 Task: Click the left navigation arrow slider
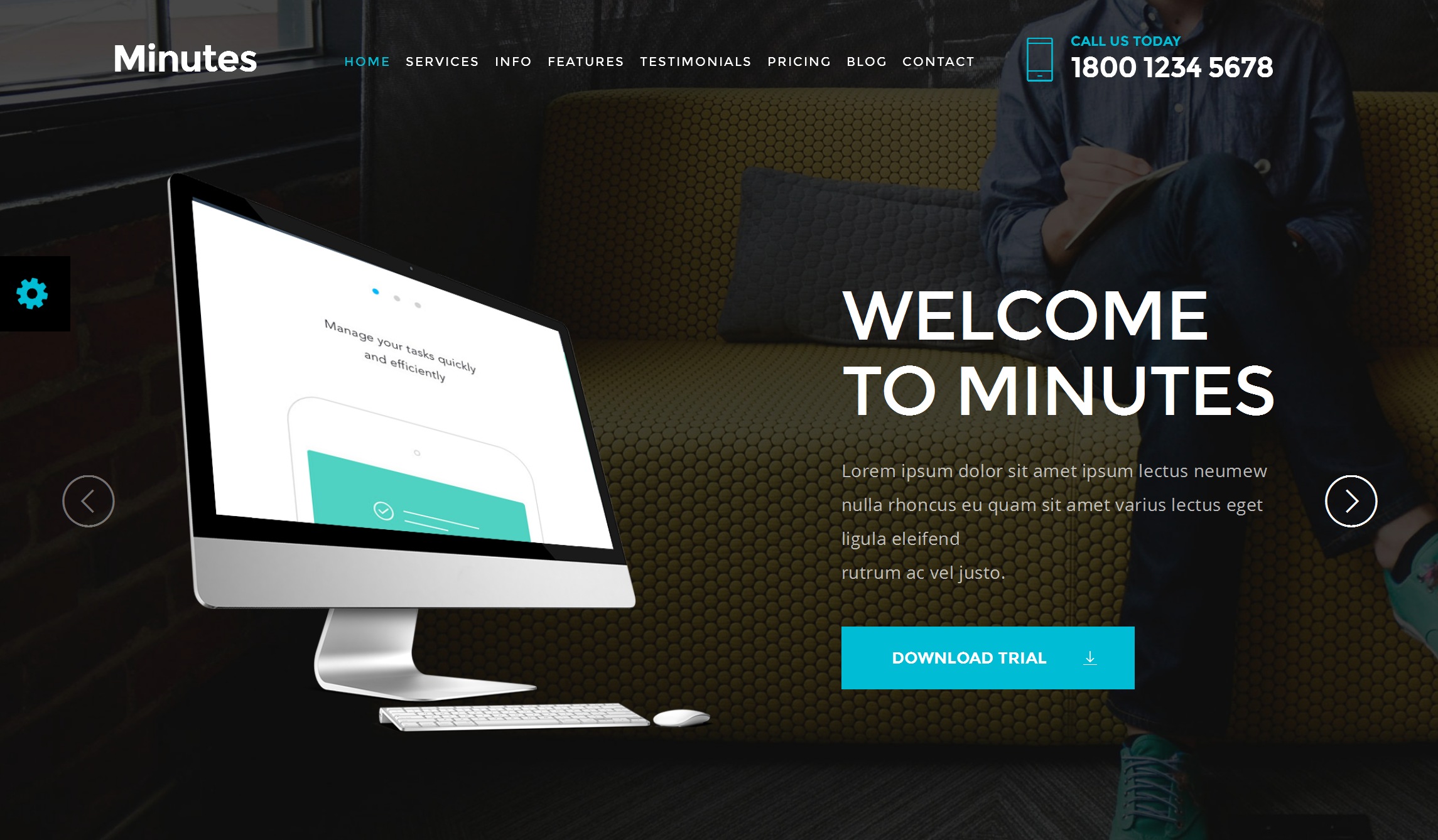pyautogui.click(x=88, y=501)
